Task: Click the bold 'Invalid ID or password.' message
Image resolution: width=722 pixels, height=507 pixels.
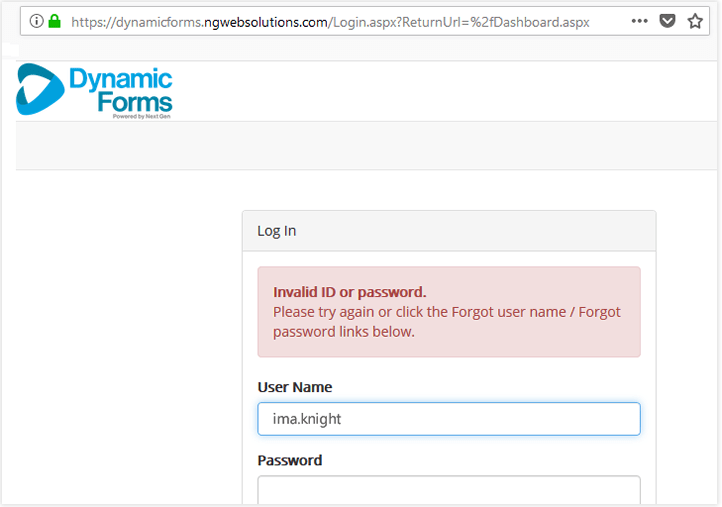Action: (x=350, y=292)
